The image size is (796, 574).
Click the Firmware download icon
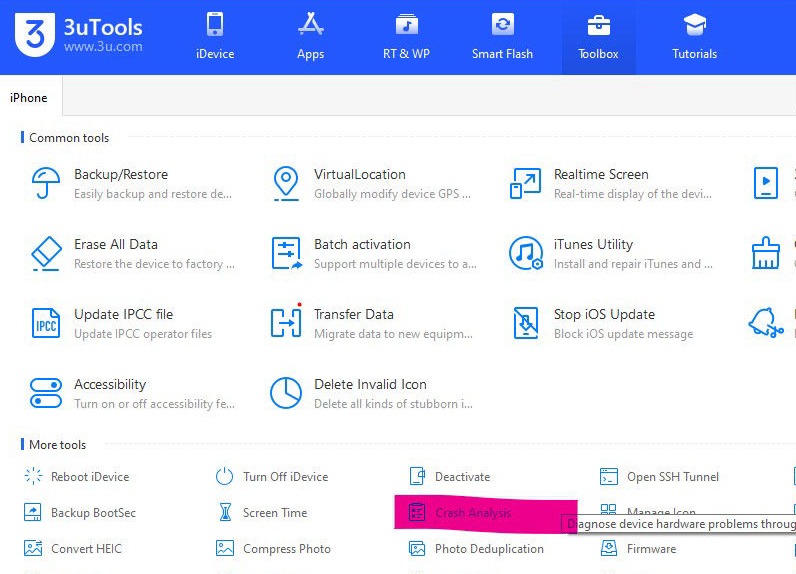(x=609, y=548)
